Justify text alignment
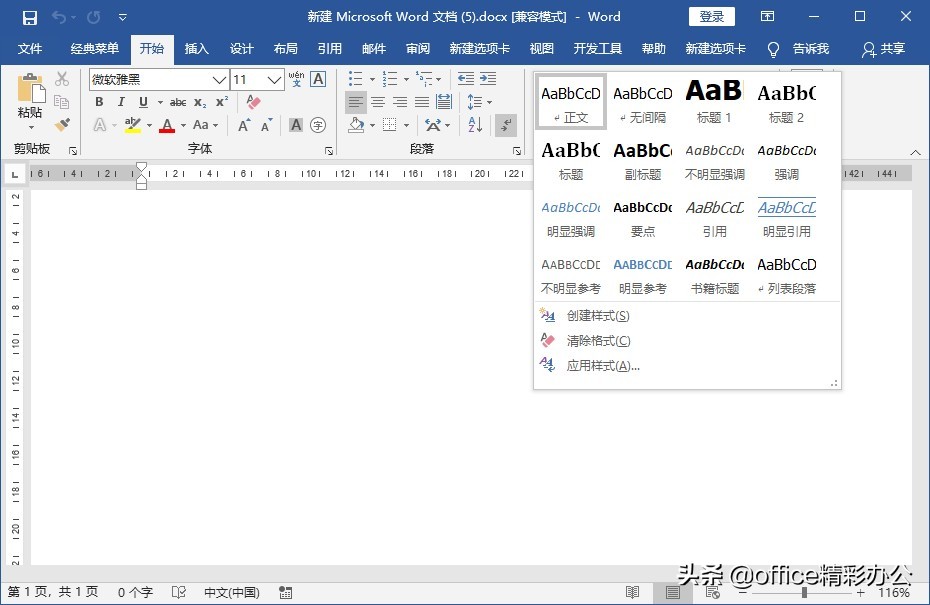930x605 pixels. click(x=422, y=102)
